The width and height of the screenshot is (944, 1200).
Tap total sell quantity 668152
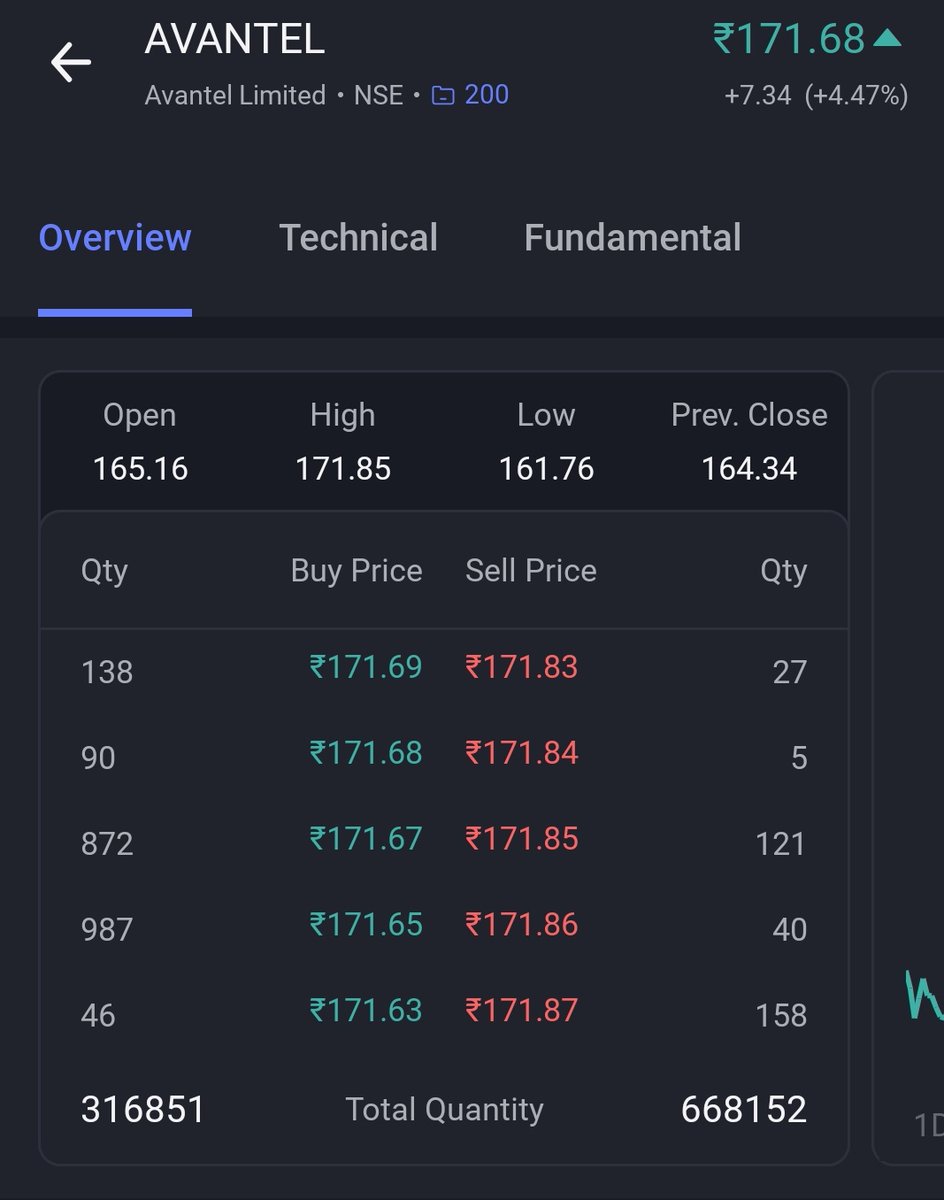point(744,1109)
